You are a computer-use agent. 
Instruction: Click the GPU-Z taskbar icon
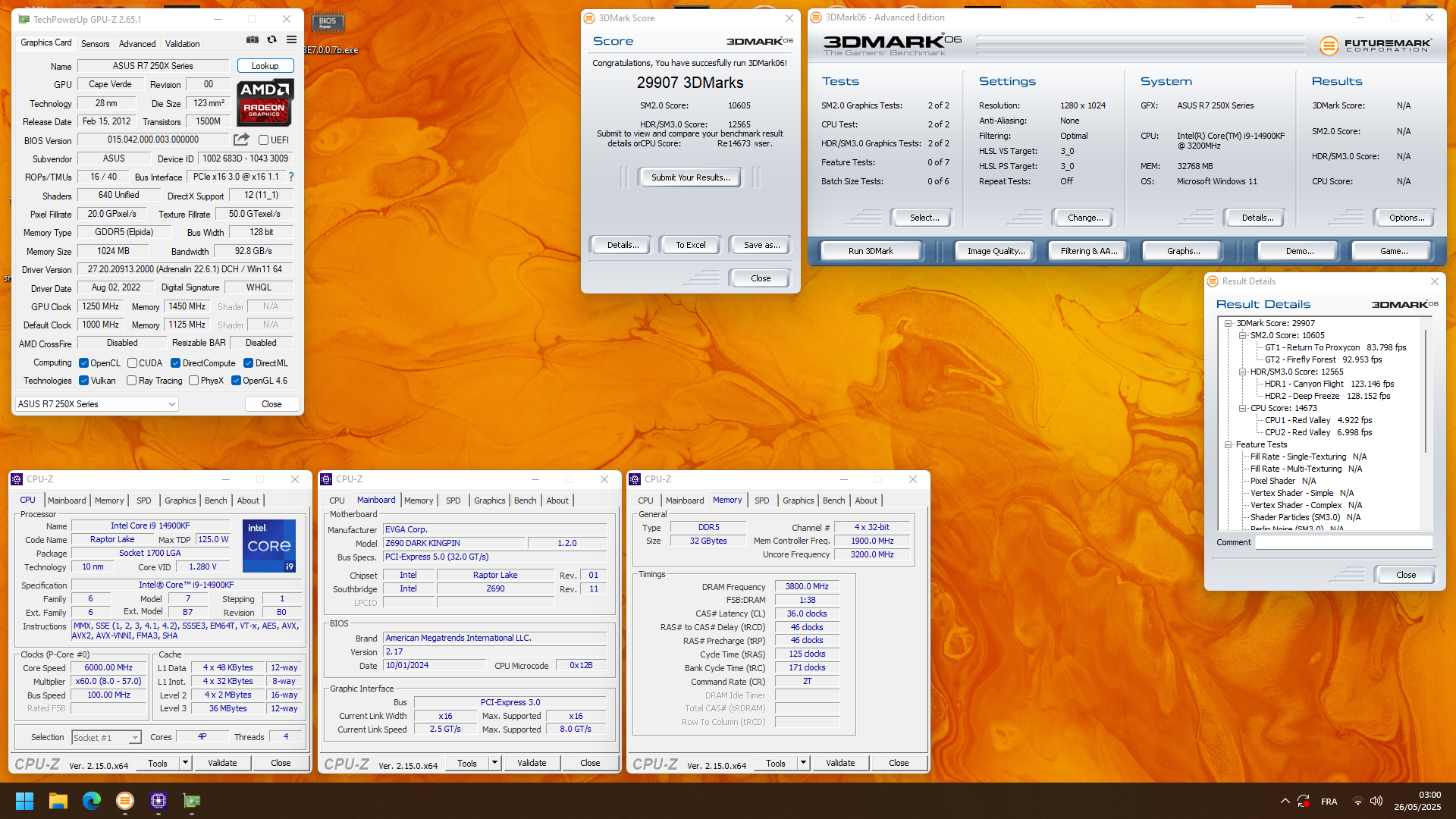192,801
